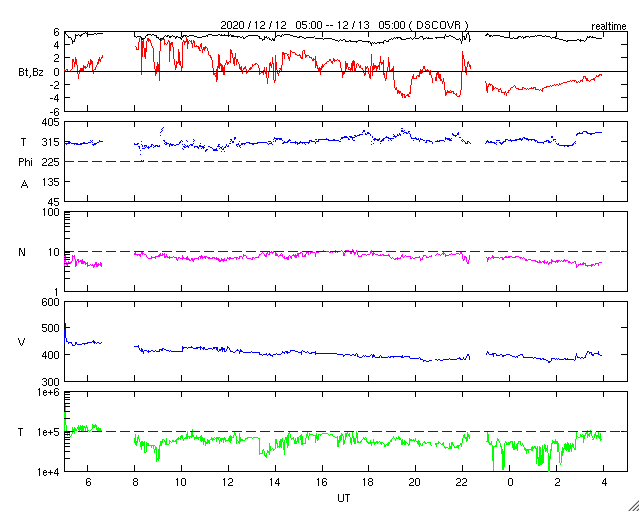Click the "18" hour tick on UT axis

click(369, 483)
